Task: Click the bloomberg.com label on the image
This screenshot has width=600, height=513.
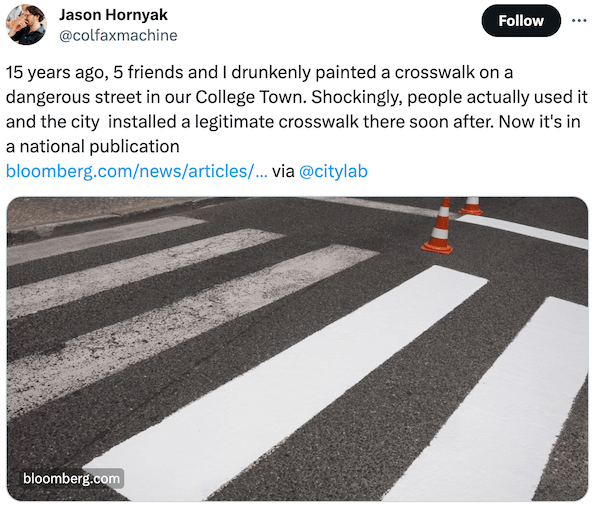Action: [x=72, y=479]
